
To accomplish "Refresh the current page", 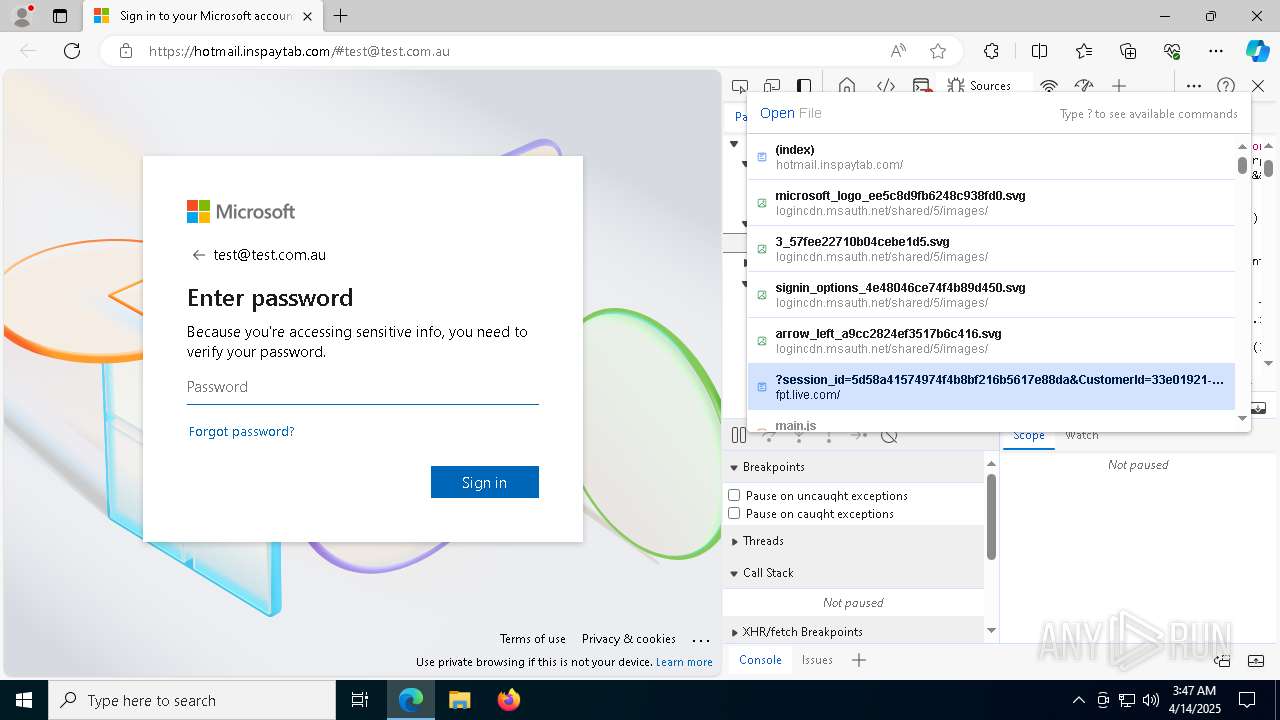I will (x=72, y=51).
